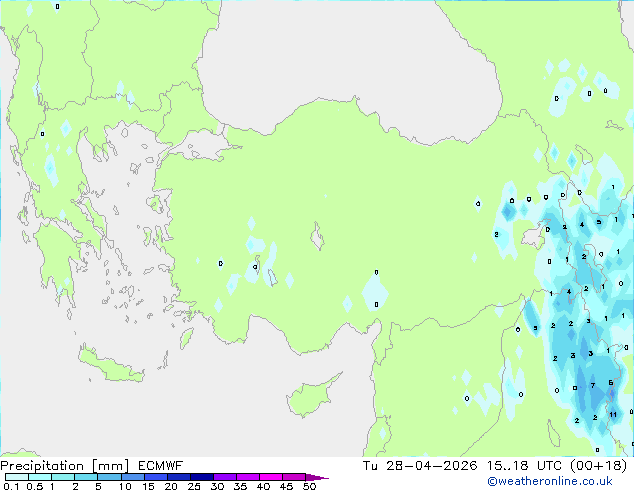This screenshot has height=490, width=634.
Task: Pick the magenta 40 to 45 mm swatch
Action: coord(271,477)
